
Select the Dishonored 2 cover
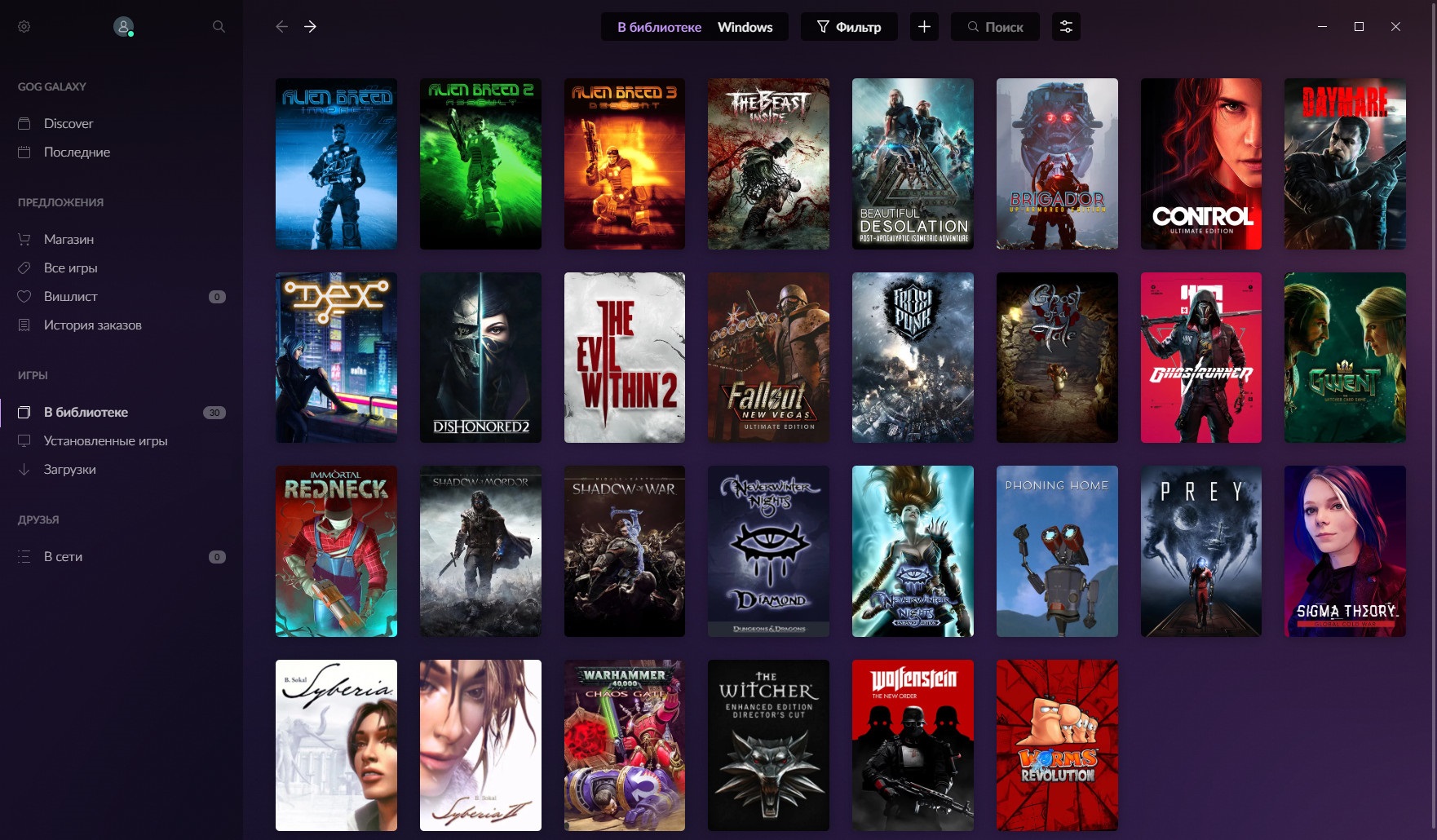point(480,357)
